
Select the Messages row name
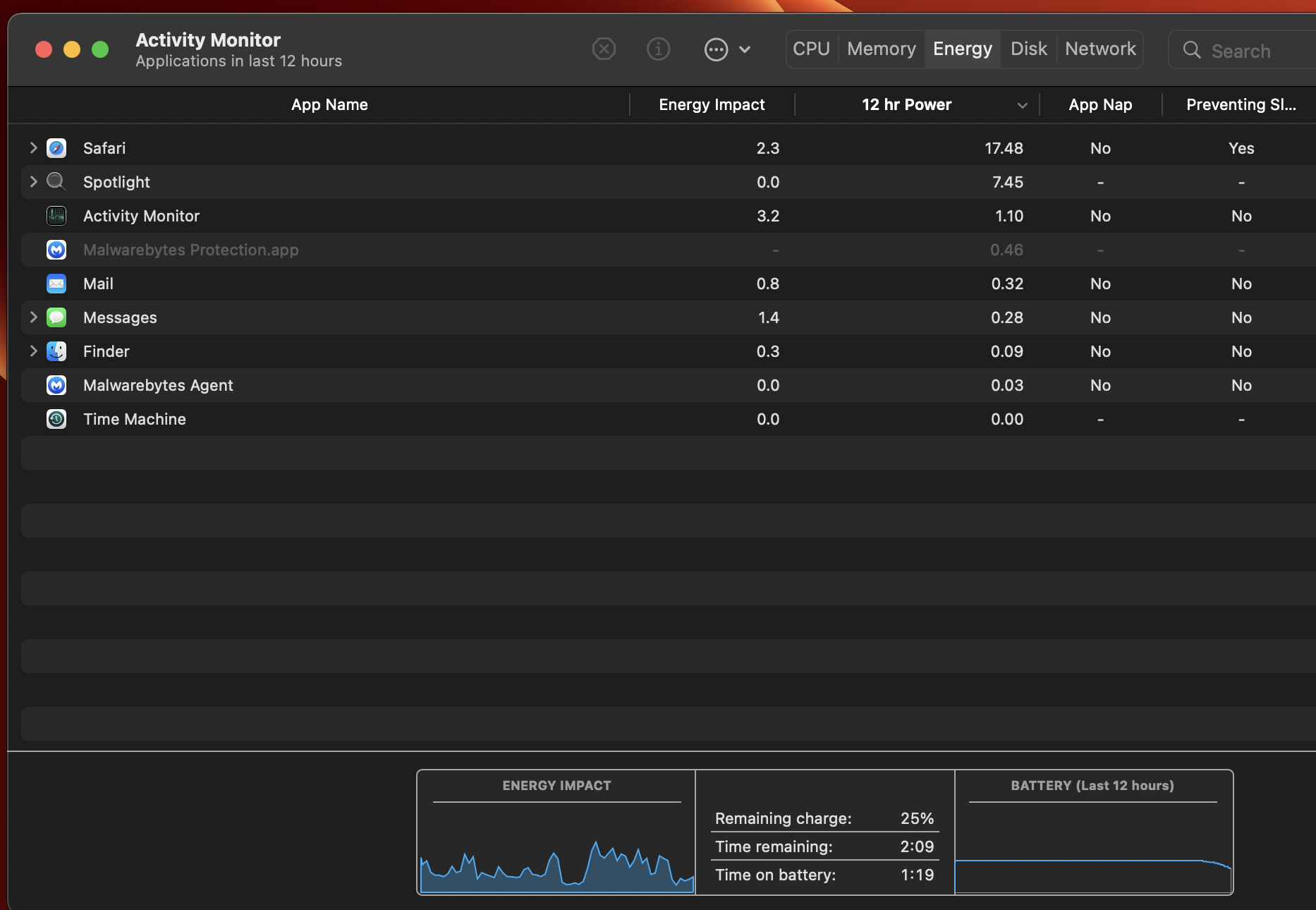[x=120, y=317]
